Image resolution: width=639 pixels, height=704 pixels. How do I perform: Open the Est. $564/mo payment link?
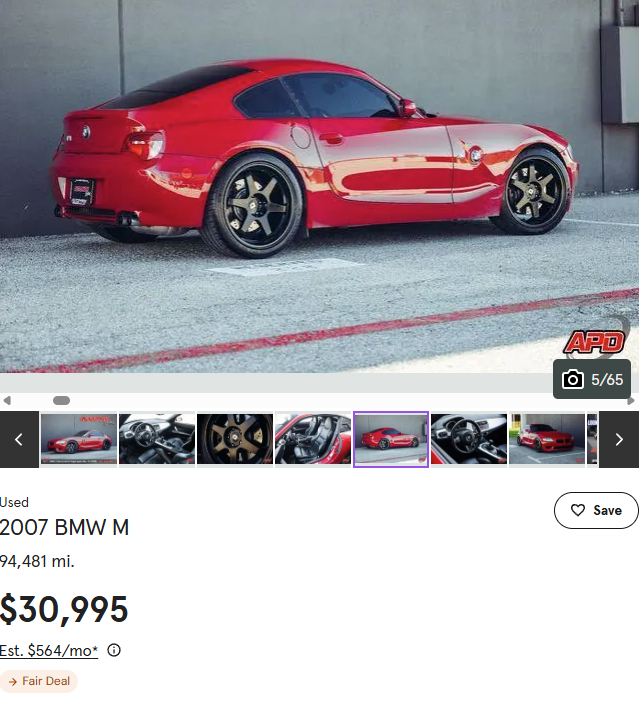click(49, 650)
